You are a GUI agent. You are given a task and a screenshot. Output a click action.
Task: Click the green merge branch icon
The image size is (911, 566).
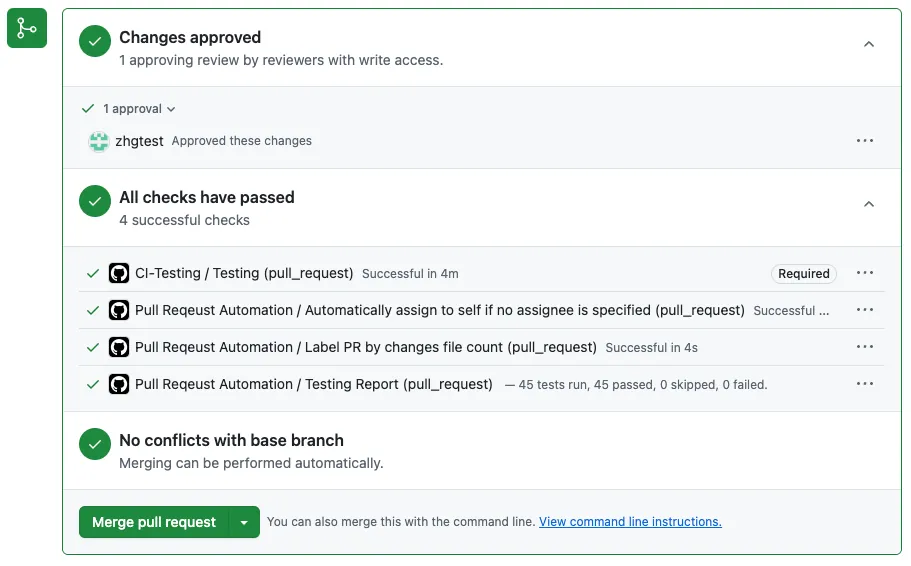click(x=27, y=29)
